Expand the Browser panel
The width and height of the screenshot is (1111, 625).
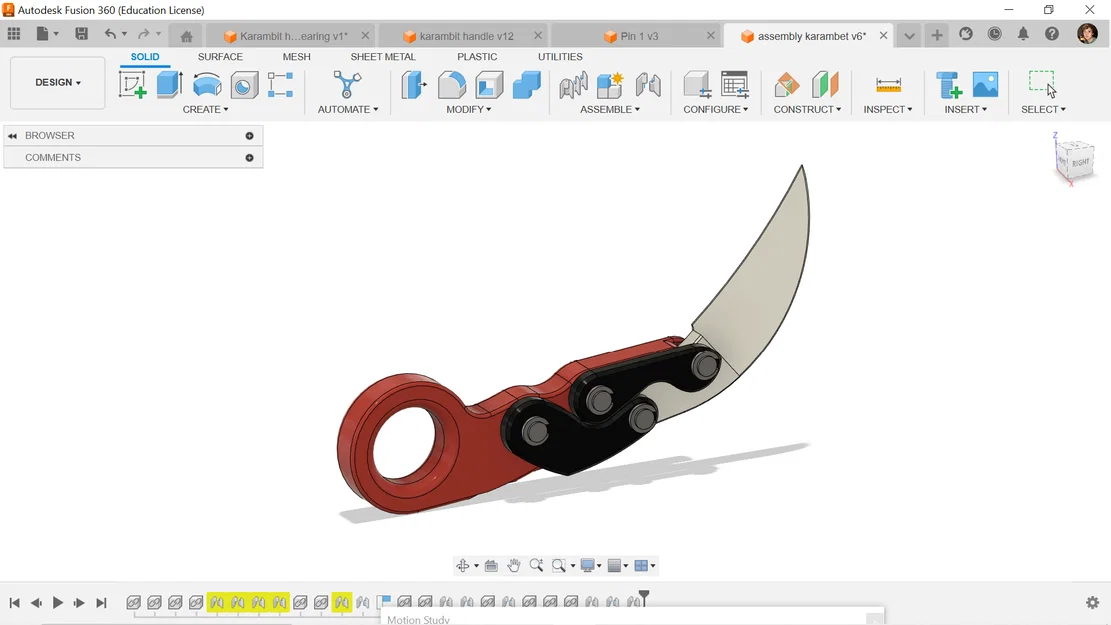249,135
